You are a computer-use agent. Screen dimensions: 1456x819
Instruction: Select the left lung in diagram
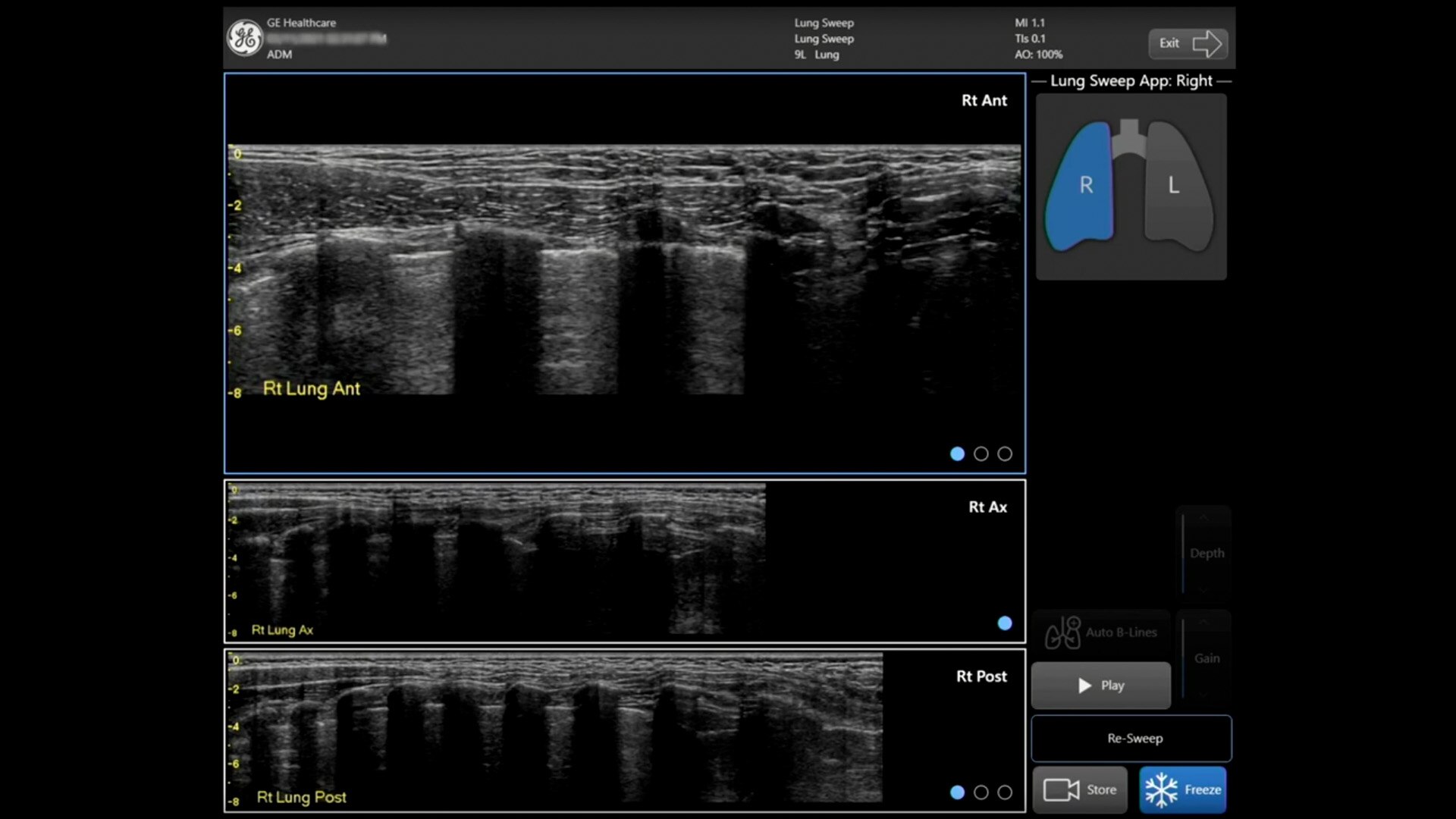point(1176,186)
